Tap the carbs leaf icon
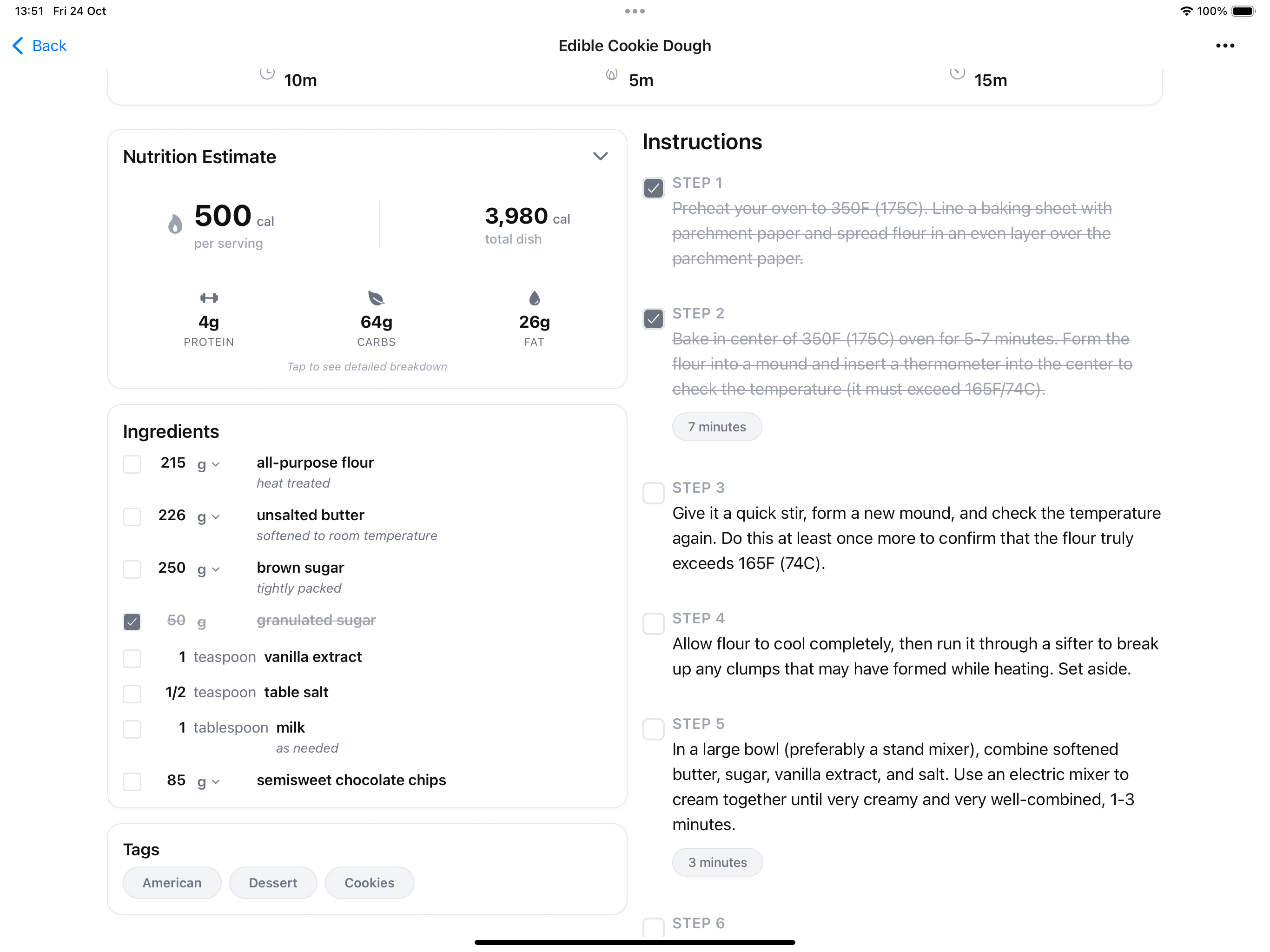Screen dimensions: 1270x952 click(x=376, y=297)
